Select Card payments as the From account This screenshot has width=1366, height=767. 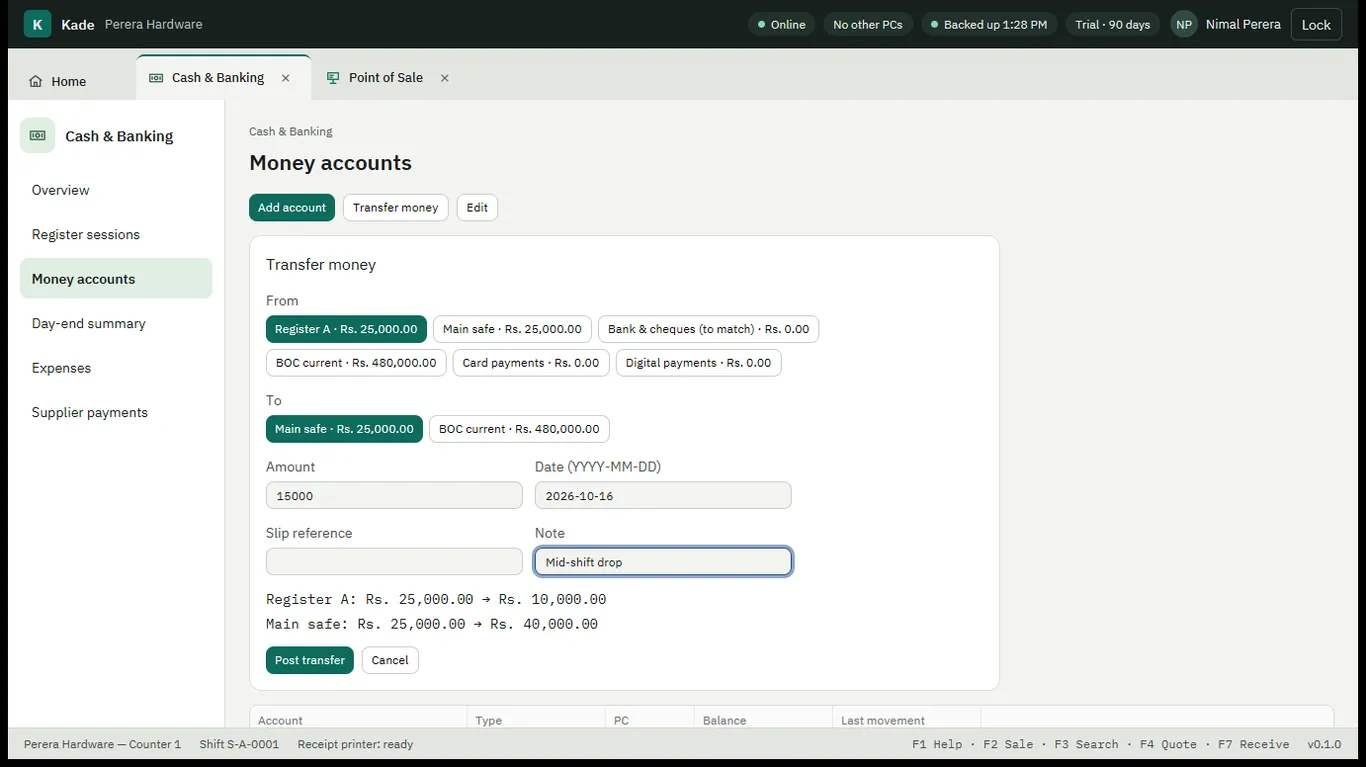pos(531,363)
